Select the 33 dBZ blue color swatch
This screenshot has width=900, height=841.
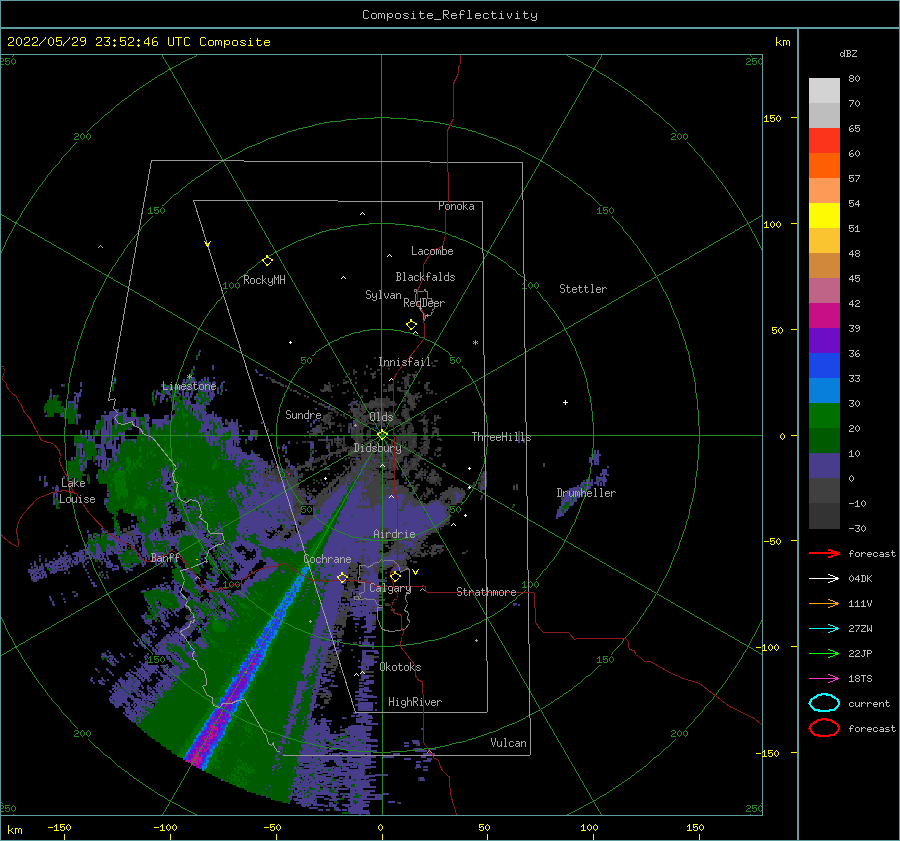pos(824,390)
